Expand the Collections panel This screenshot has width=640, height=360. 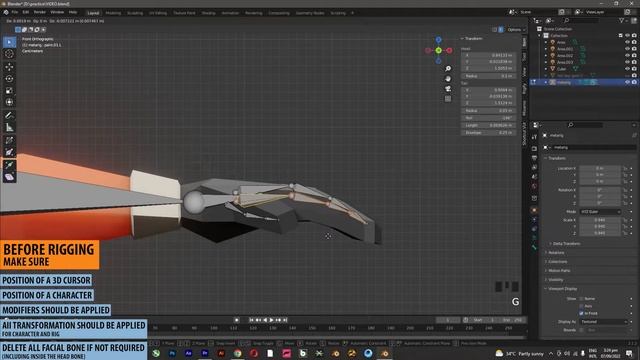coord(557,262)
